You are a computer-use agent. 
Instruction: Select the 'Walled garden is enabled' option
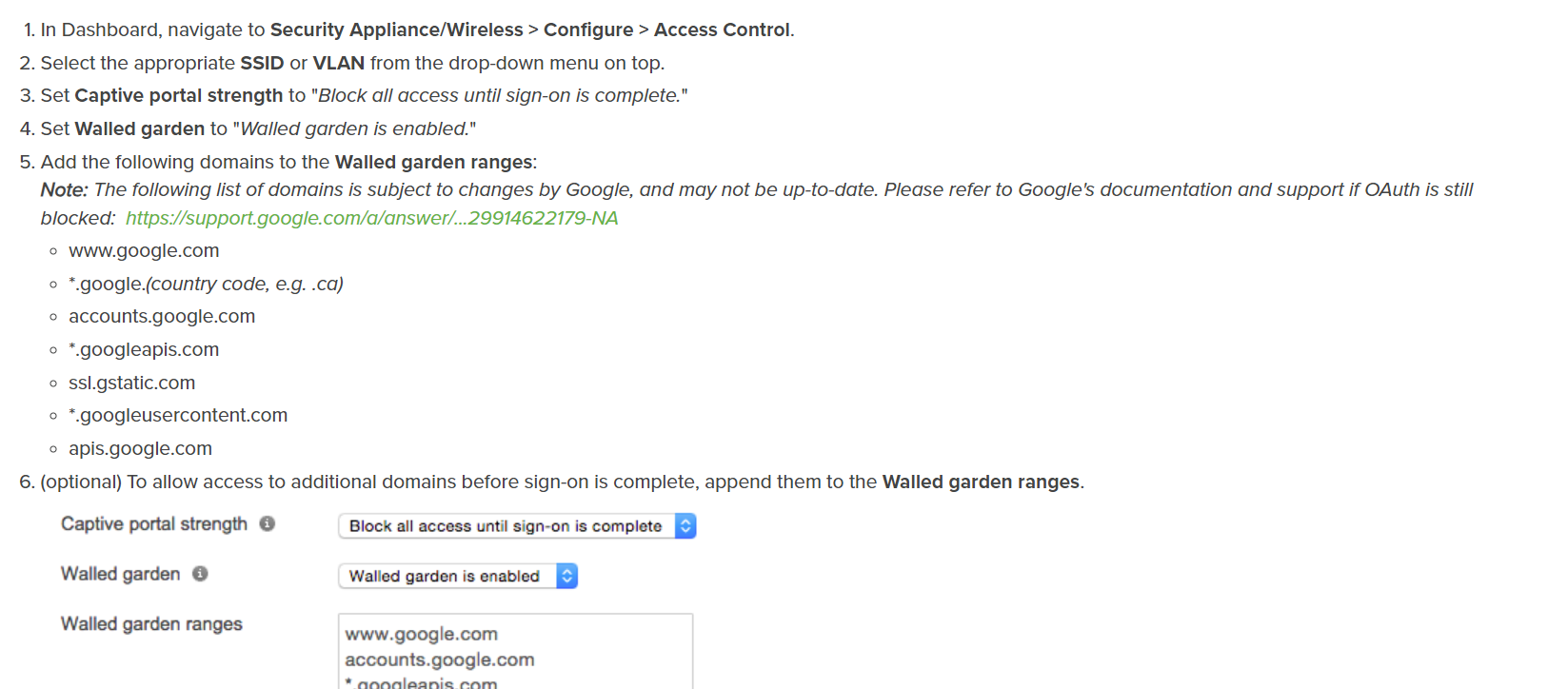[447, 576]
